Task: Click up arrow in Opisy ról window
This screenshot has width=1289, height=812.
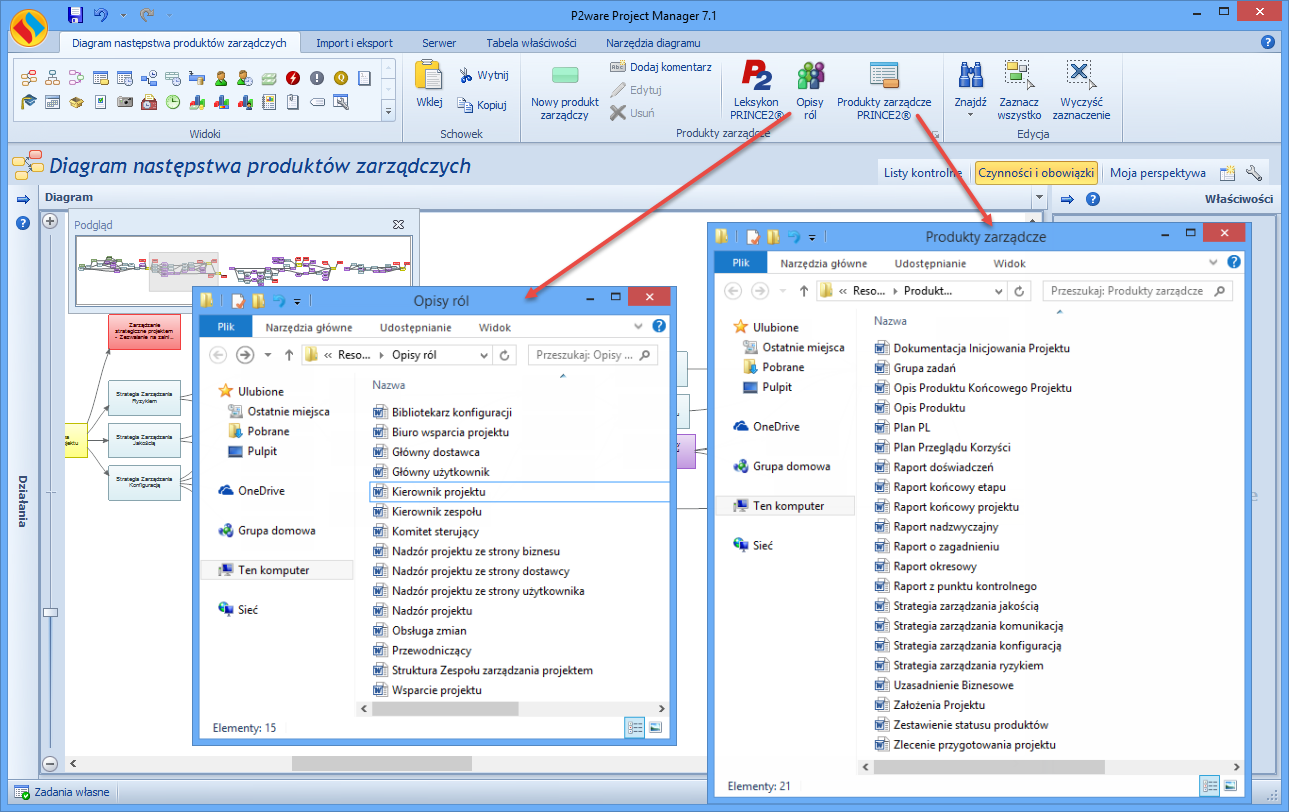Action: coord(289,355)
